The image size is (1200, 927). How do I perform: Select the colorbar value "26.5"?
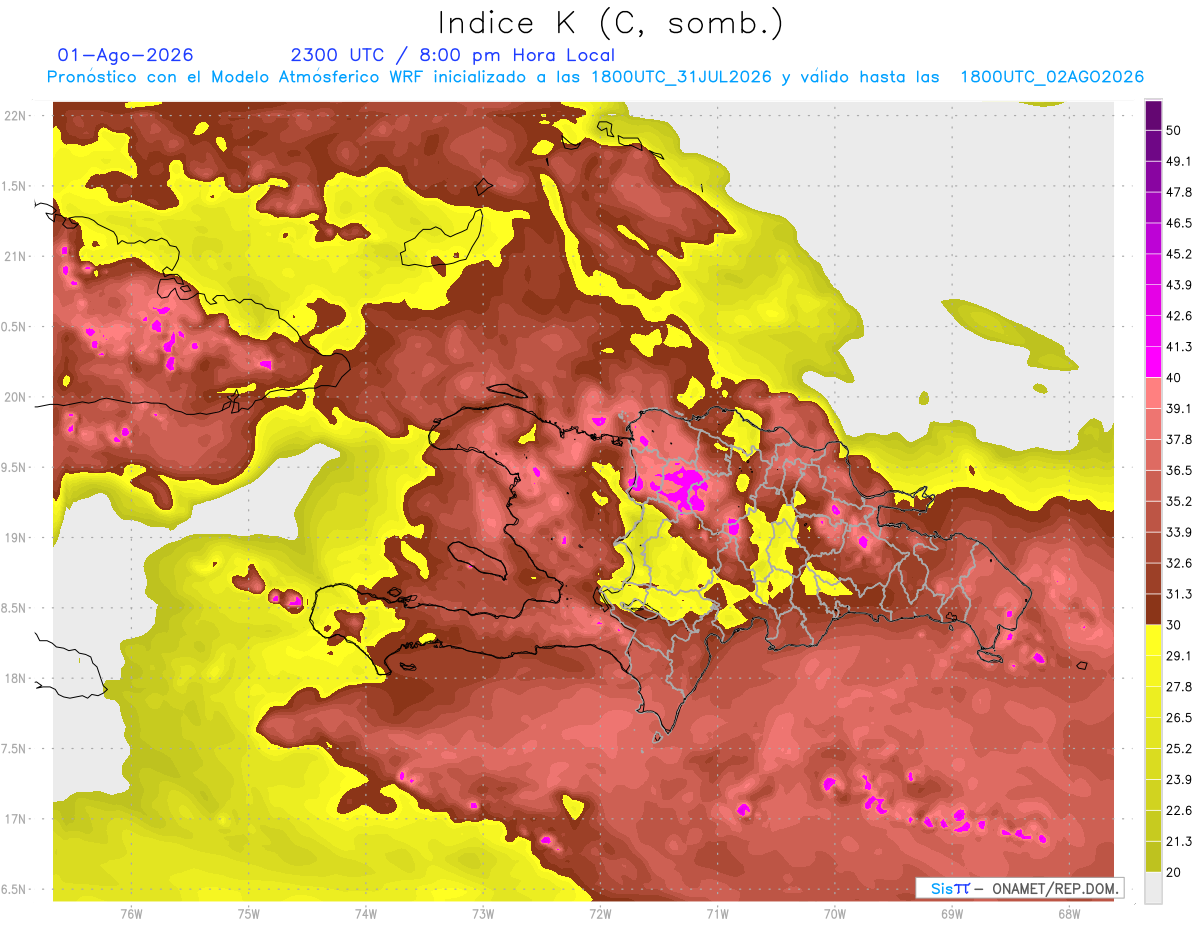1179,718
